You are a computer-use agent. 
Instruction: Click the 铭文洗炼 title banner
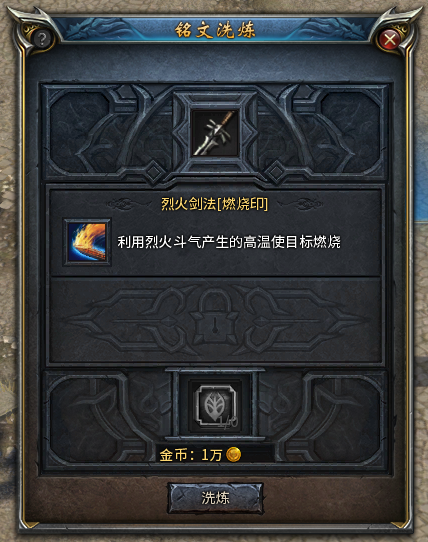(x=215, y=30)
